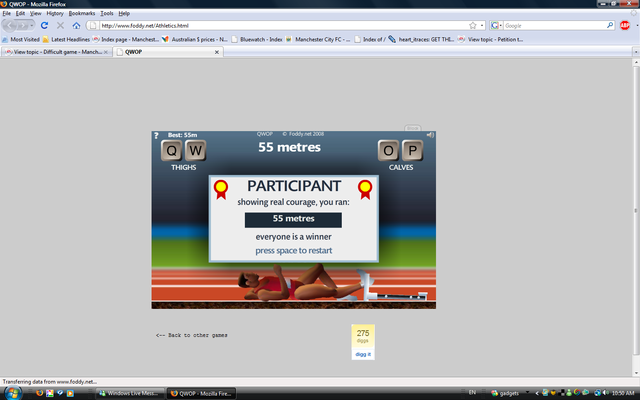The width and height of the screenshot is (640, 400).
Task: Close the QWOP tab
Action: coord(217,52)
